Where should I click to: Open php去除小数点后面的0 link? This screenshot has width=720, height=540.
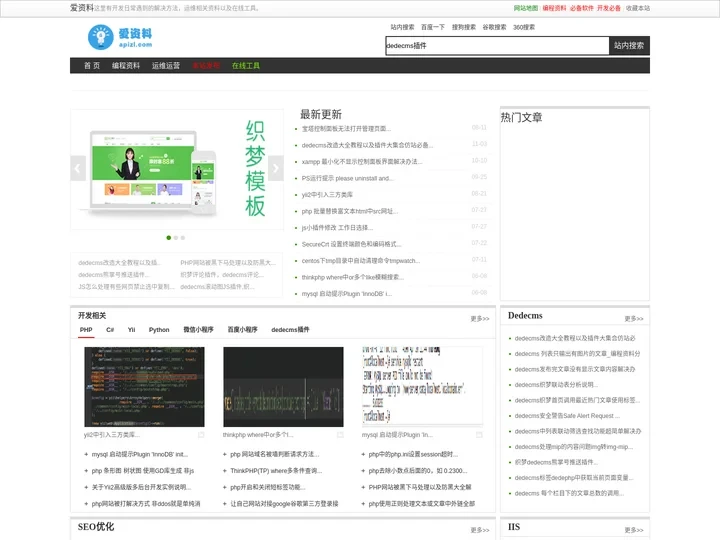418,471
